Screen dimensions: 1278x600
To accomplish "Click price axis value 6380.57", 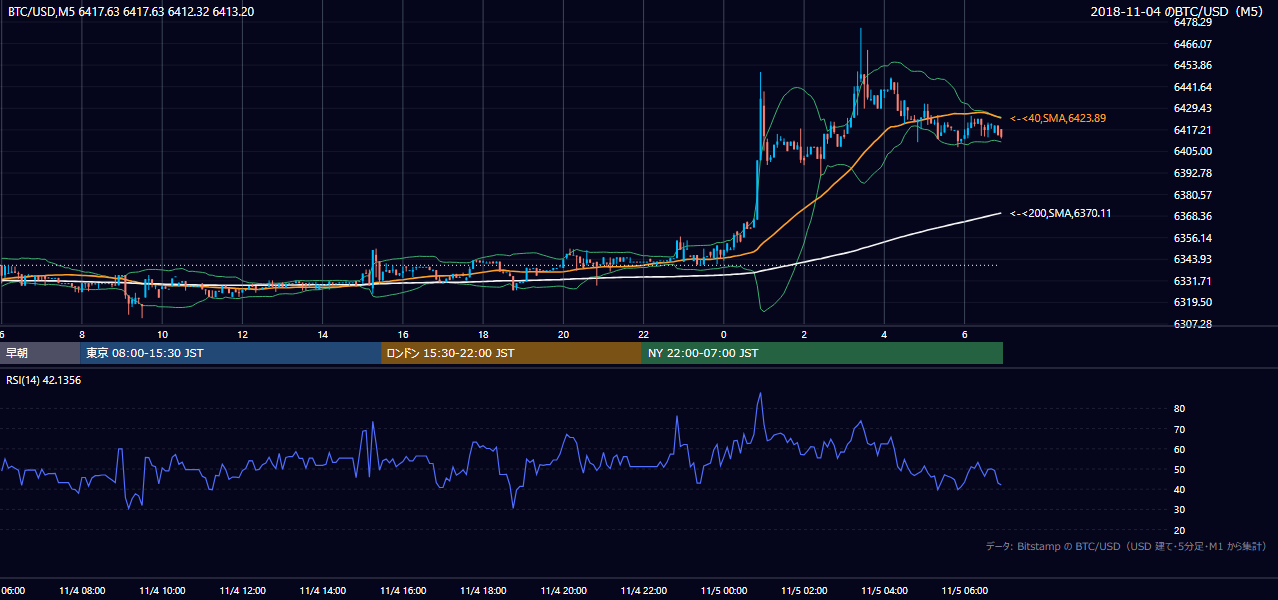I will click(x=1192, y=195).
